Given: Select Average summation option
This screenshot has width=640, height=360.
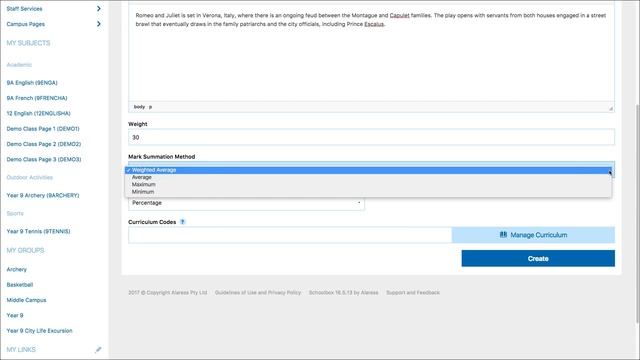Looking at the screenshot, I should (x=368, y=178).
